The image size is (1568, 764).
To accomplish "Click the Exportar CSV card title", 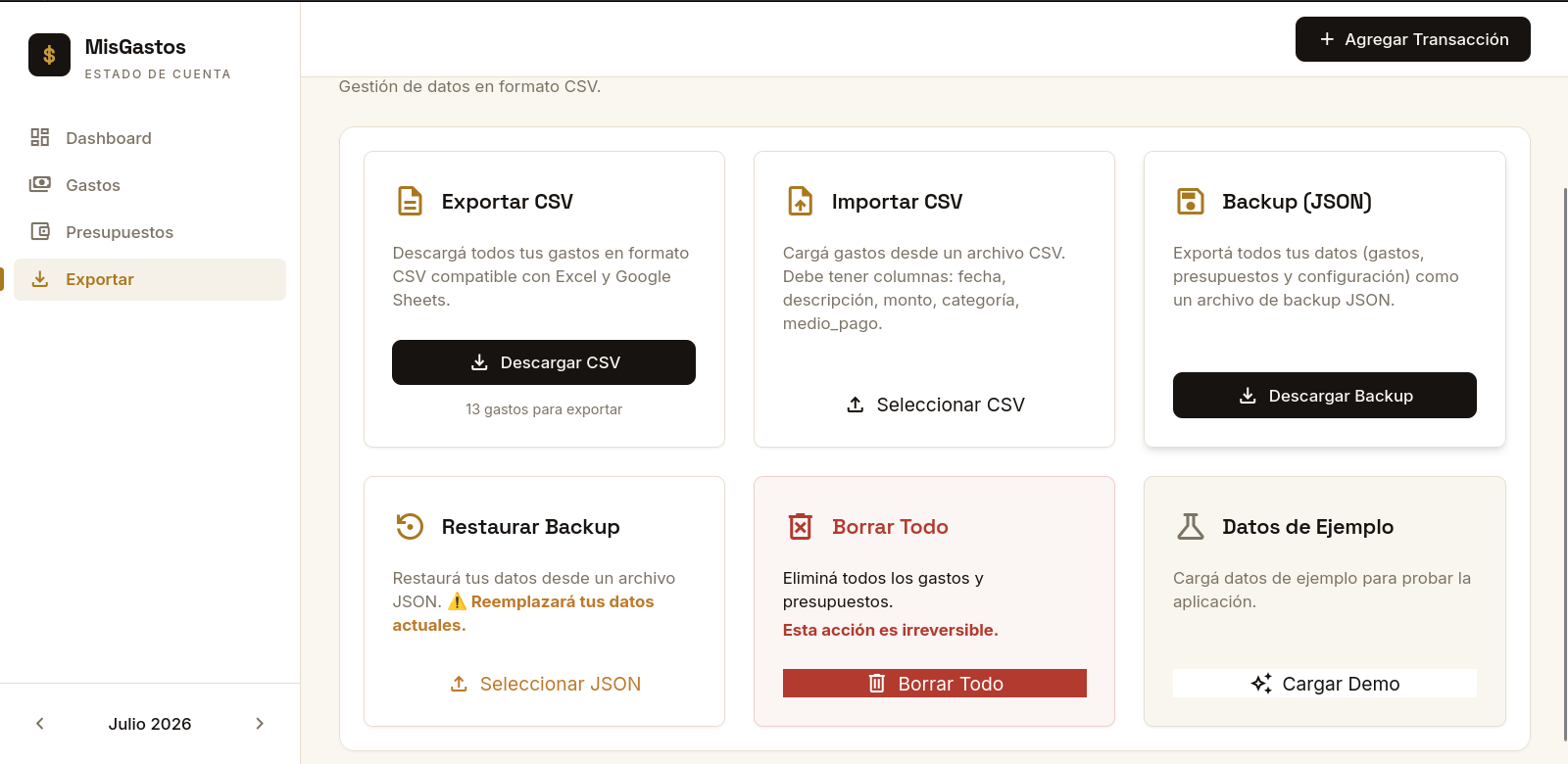I will click(508, 202).
